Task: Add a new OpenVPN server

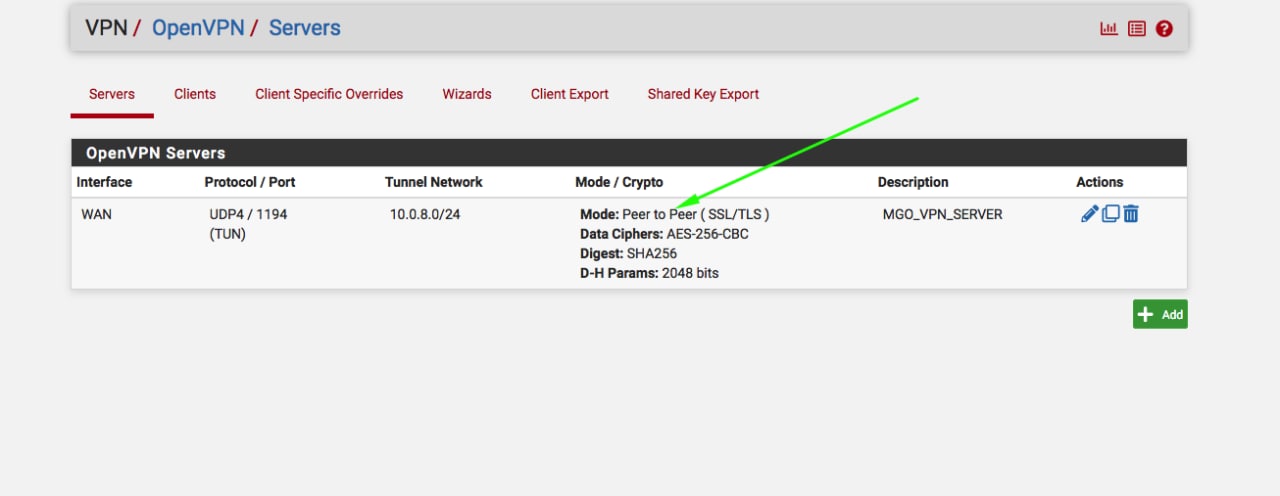Action: coord(1160,314)
